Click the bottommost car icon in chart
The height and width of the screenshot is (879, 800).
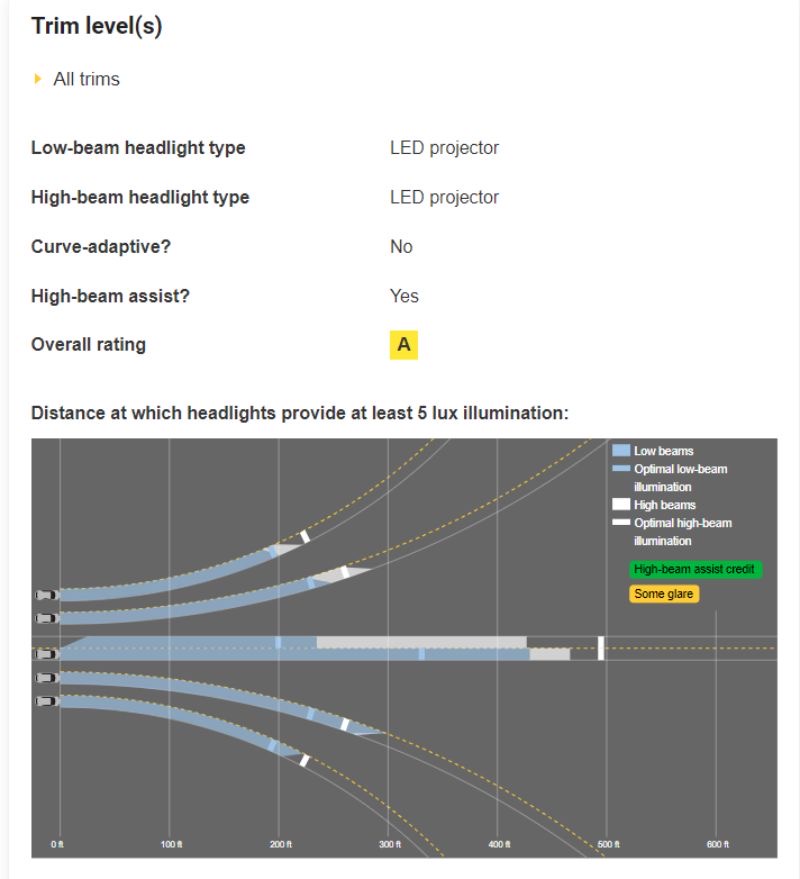pos(47,701)
